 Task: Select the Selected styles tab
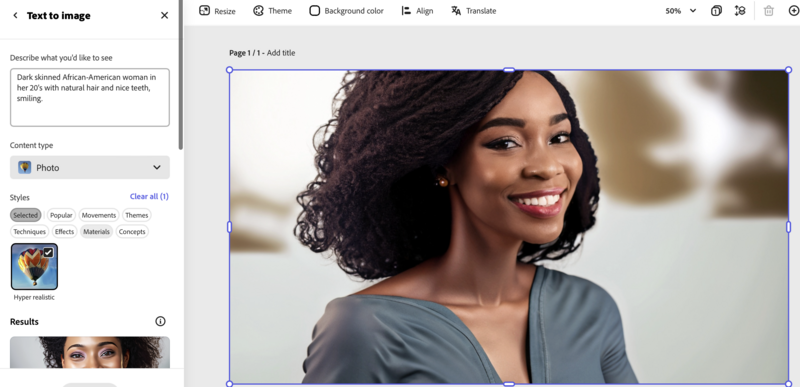pos(26,215)
